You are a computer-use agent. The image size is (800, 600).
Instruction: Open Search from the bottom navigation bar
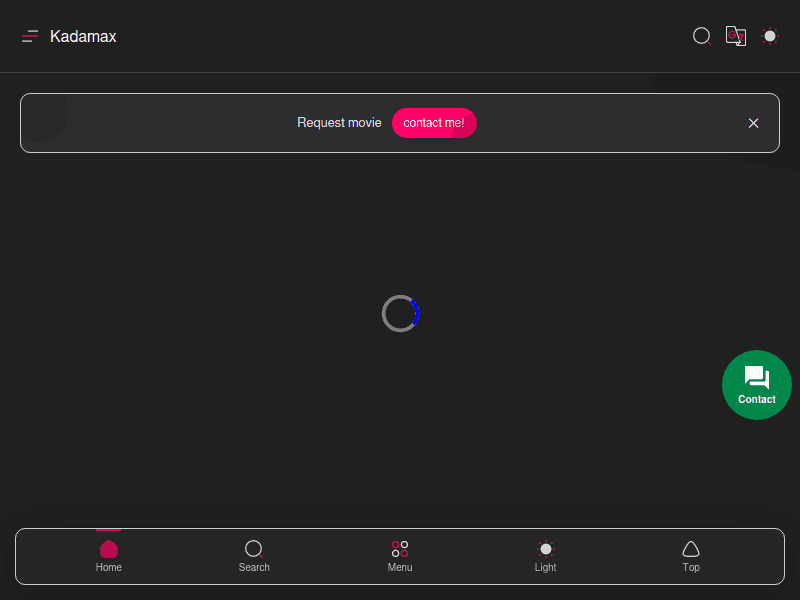[x=254, y=556]
